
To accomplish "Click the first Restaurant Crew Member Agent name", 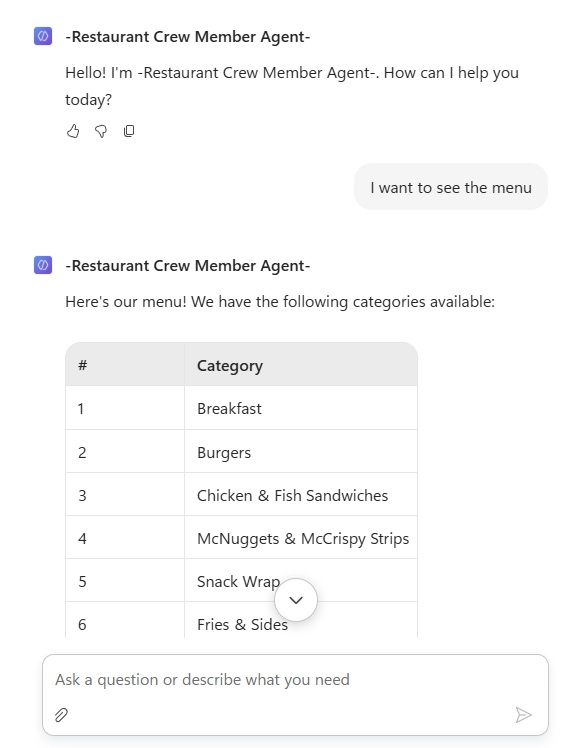I will [187, 37].
